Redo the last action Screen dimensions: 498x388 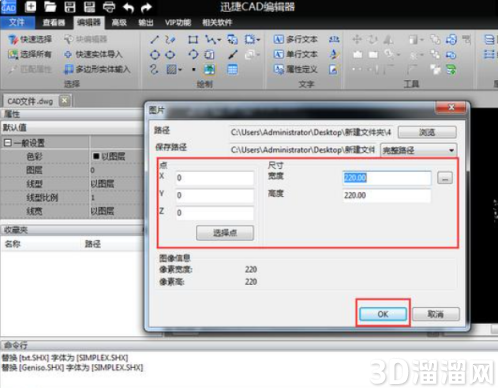coord(146,7)
